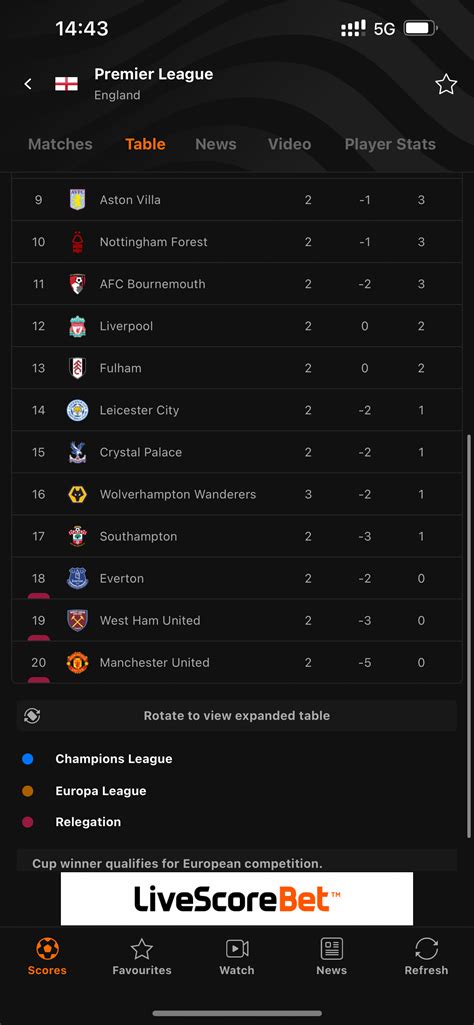Tap the maroon Relegation legend dot
Viewport: 474px width, 1025px height.
click(x=27, y=822)
